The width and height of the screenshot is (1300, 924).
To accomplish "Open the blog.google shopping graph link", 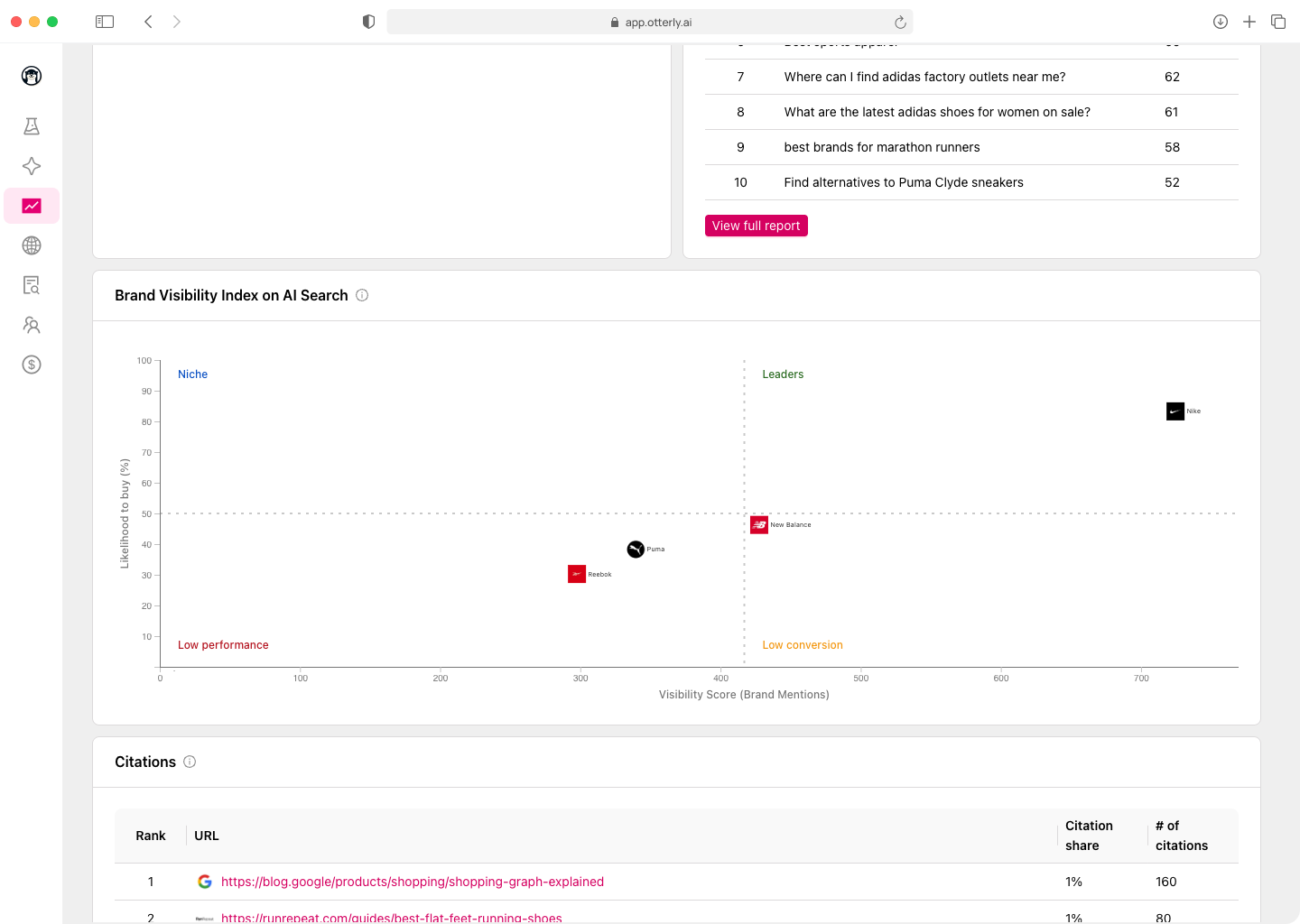I will coord(413,882).
